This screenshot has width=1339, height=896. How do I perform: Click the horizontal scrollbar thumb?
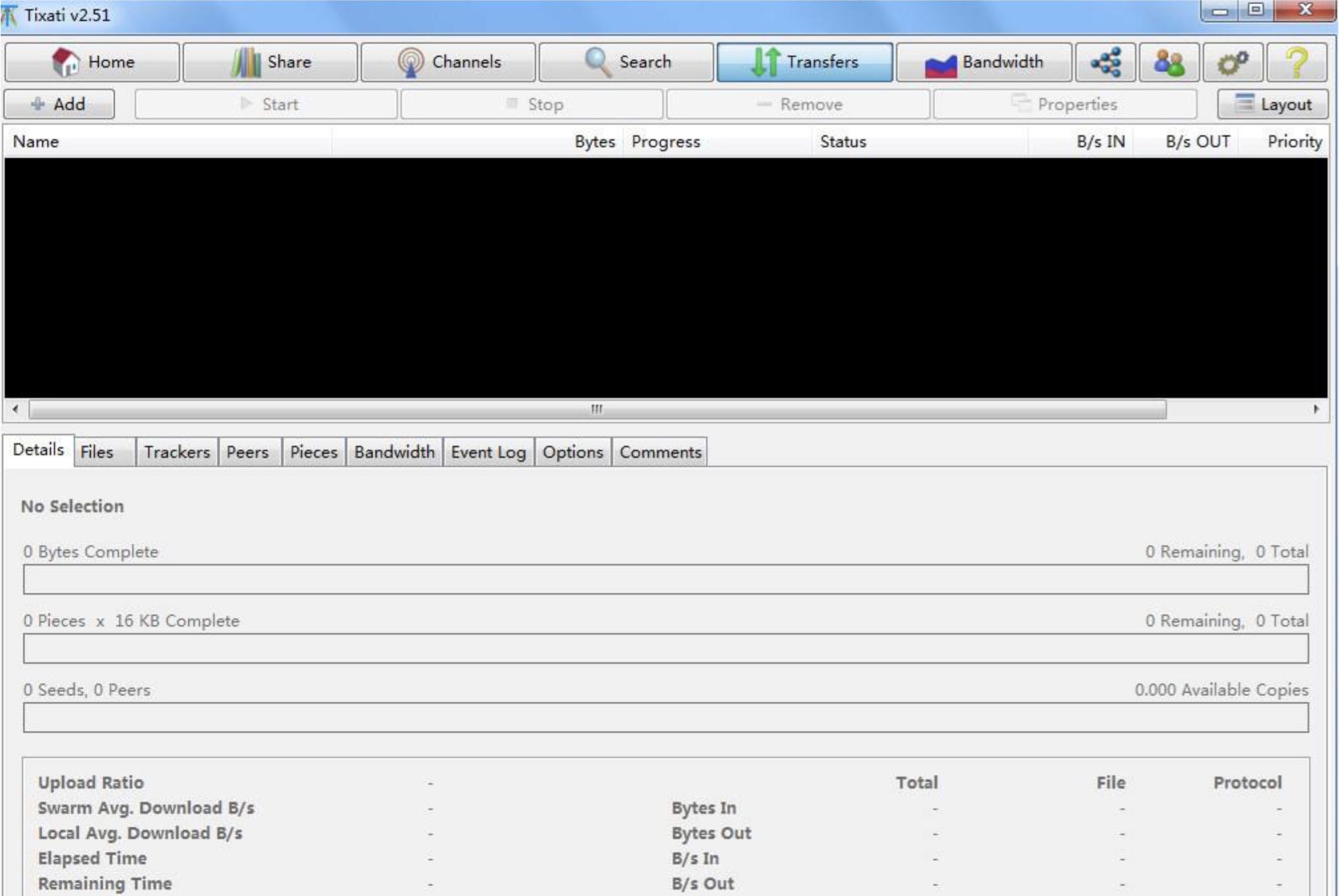596,409
